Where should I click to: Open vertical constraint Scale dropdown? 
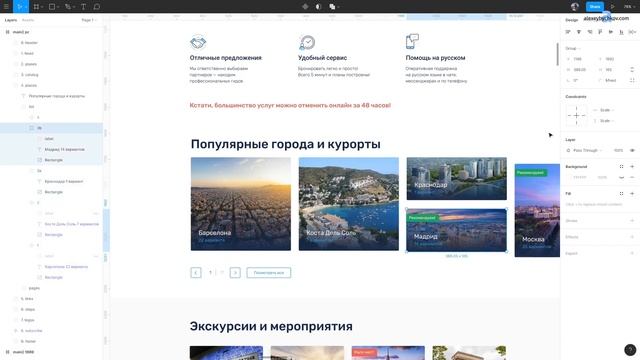click(607, 121)
